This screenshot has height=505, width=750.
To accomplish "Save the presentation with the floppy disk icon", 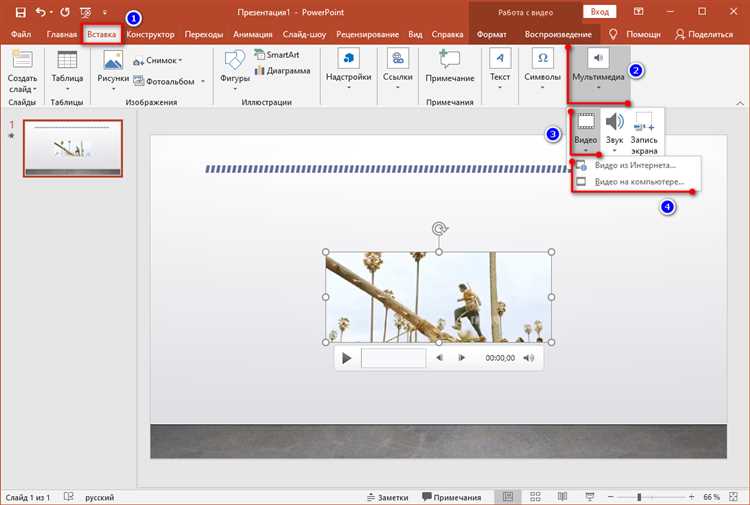I will [21, 12].
